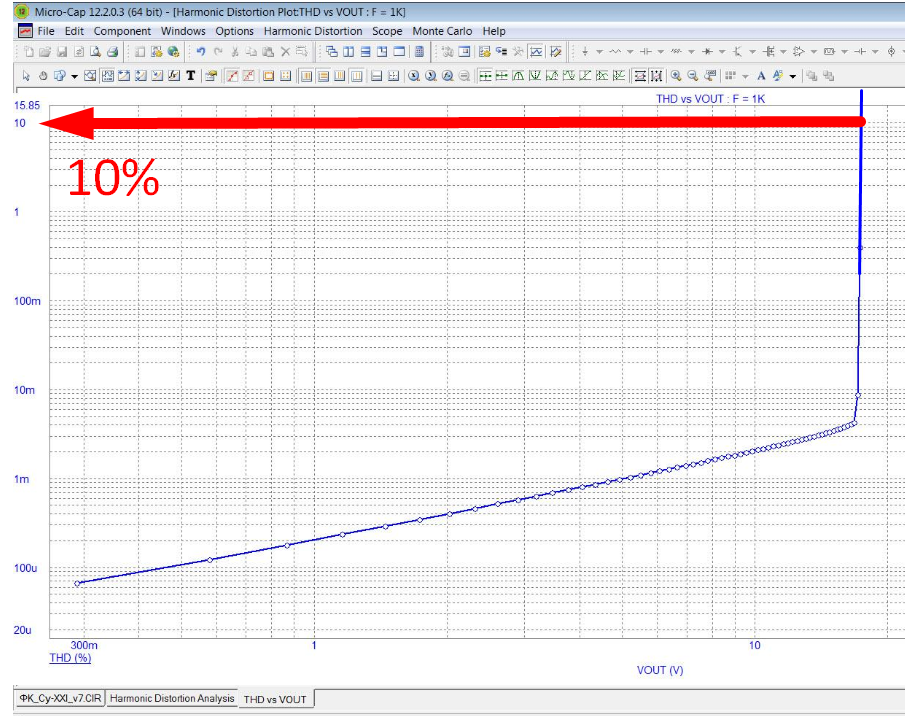Screen dimensions: 905x716
Task: Toggle the Next Data Point cursor mode
Action: (x=485, y=76)
